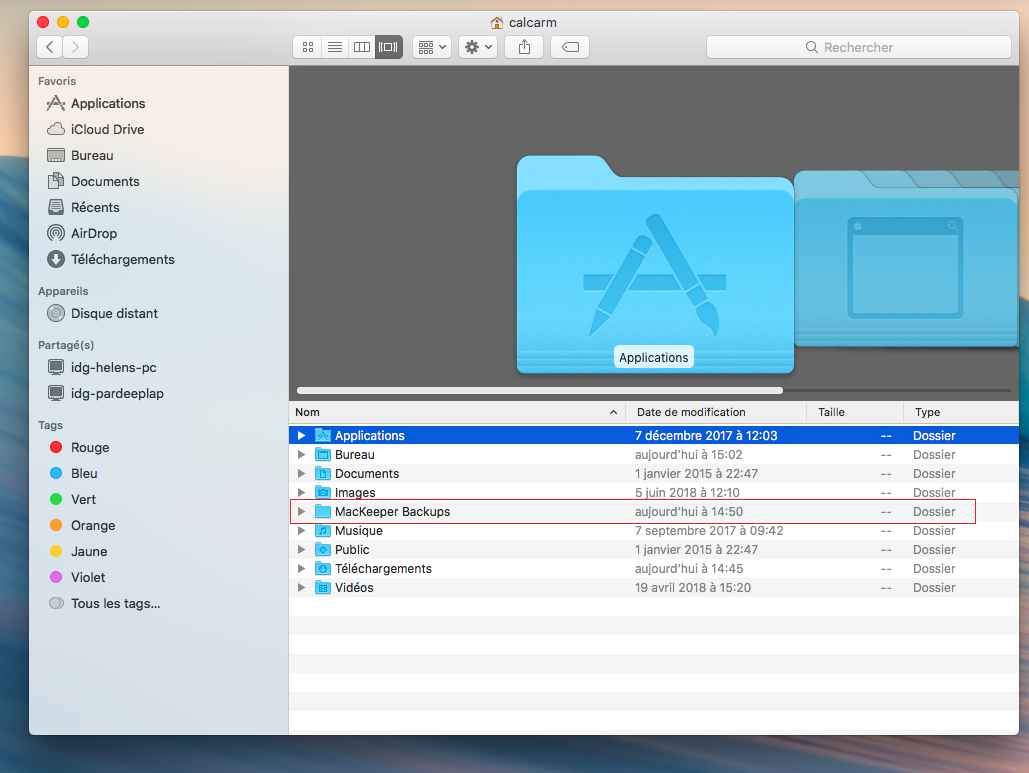Select Disque distant under Appareils
The height and width of the screenshot is (773, 1029).
(114, 313)
